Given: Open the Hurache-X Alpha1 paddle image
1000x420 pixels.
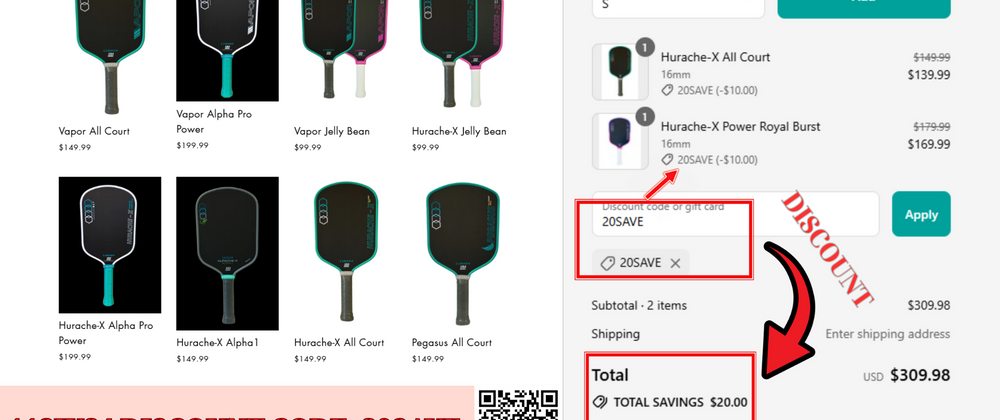Looking at the screenshot, I should coord(227,254).
